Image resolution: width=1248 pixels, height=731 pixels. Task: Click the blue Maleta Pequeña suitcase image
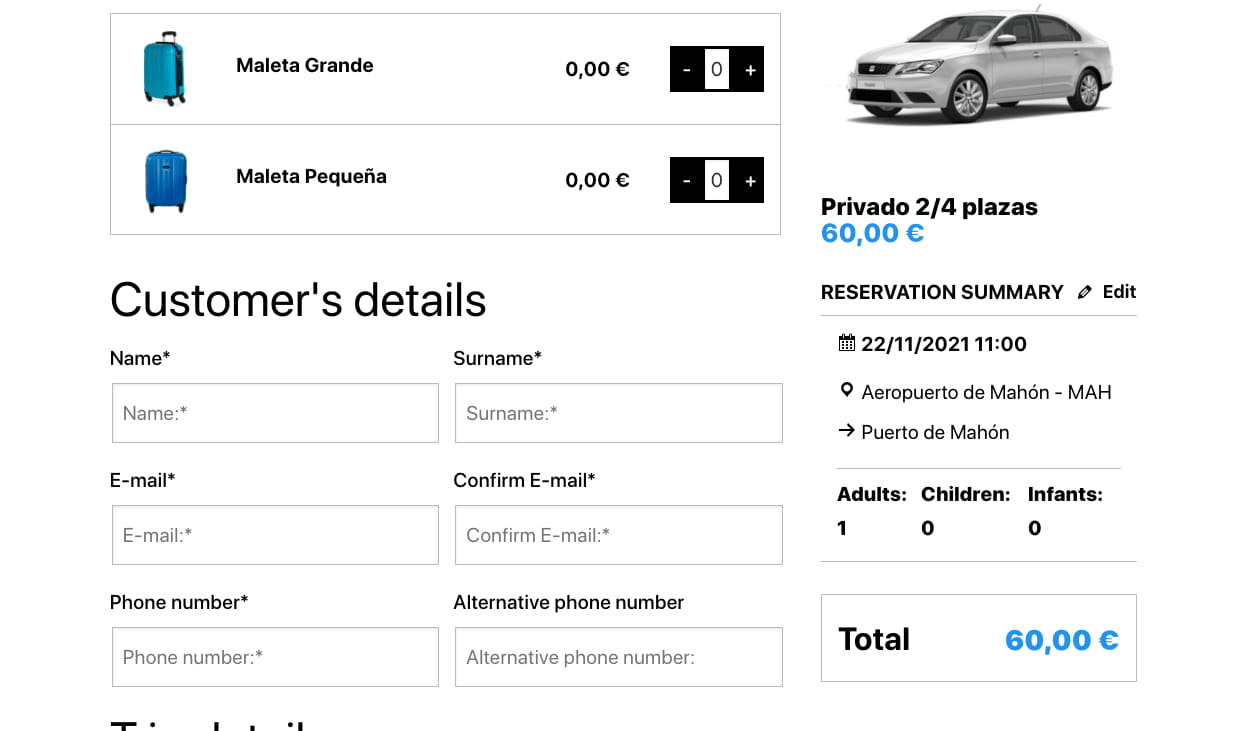click(x=166, y=181)
